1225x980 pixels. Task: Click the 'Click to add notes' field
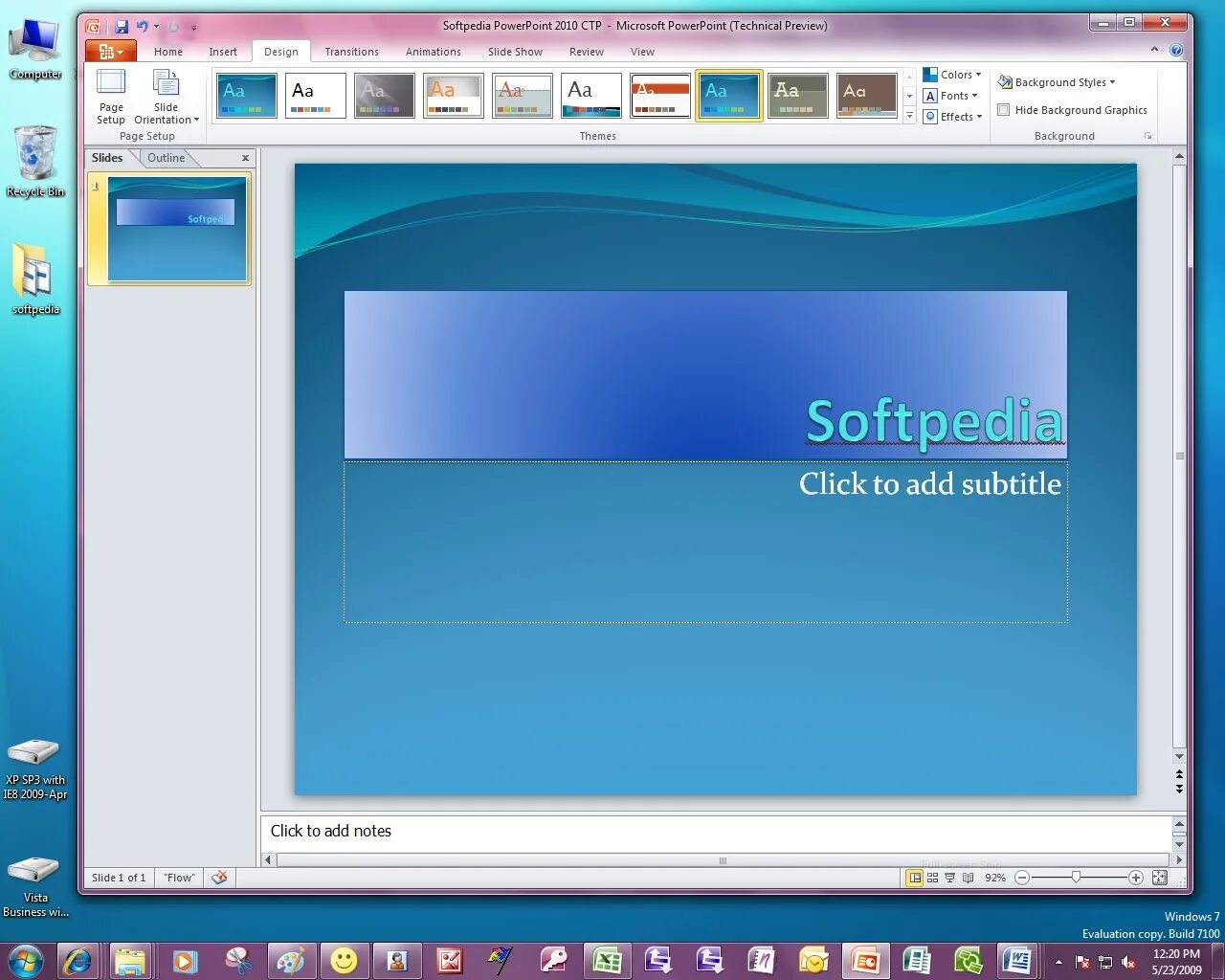[716, 832]
